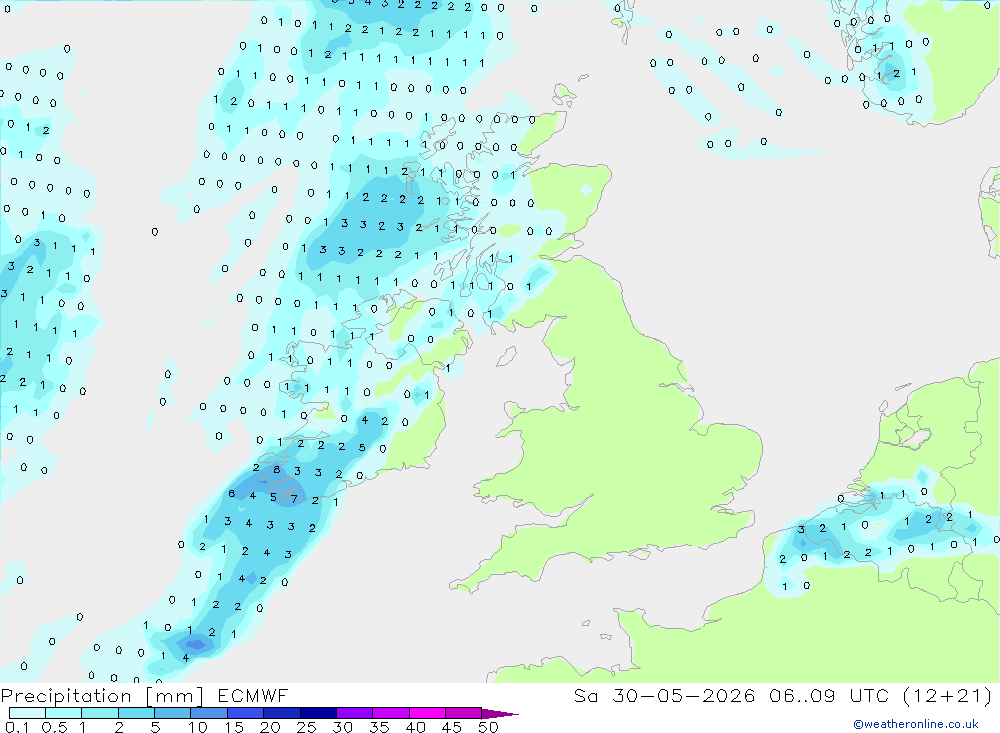This screenshot has height=733, width=1000.
Task: Click the '7' precipitation value off southwest Ireland
Action: (294, 499)
